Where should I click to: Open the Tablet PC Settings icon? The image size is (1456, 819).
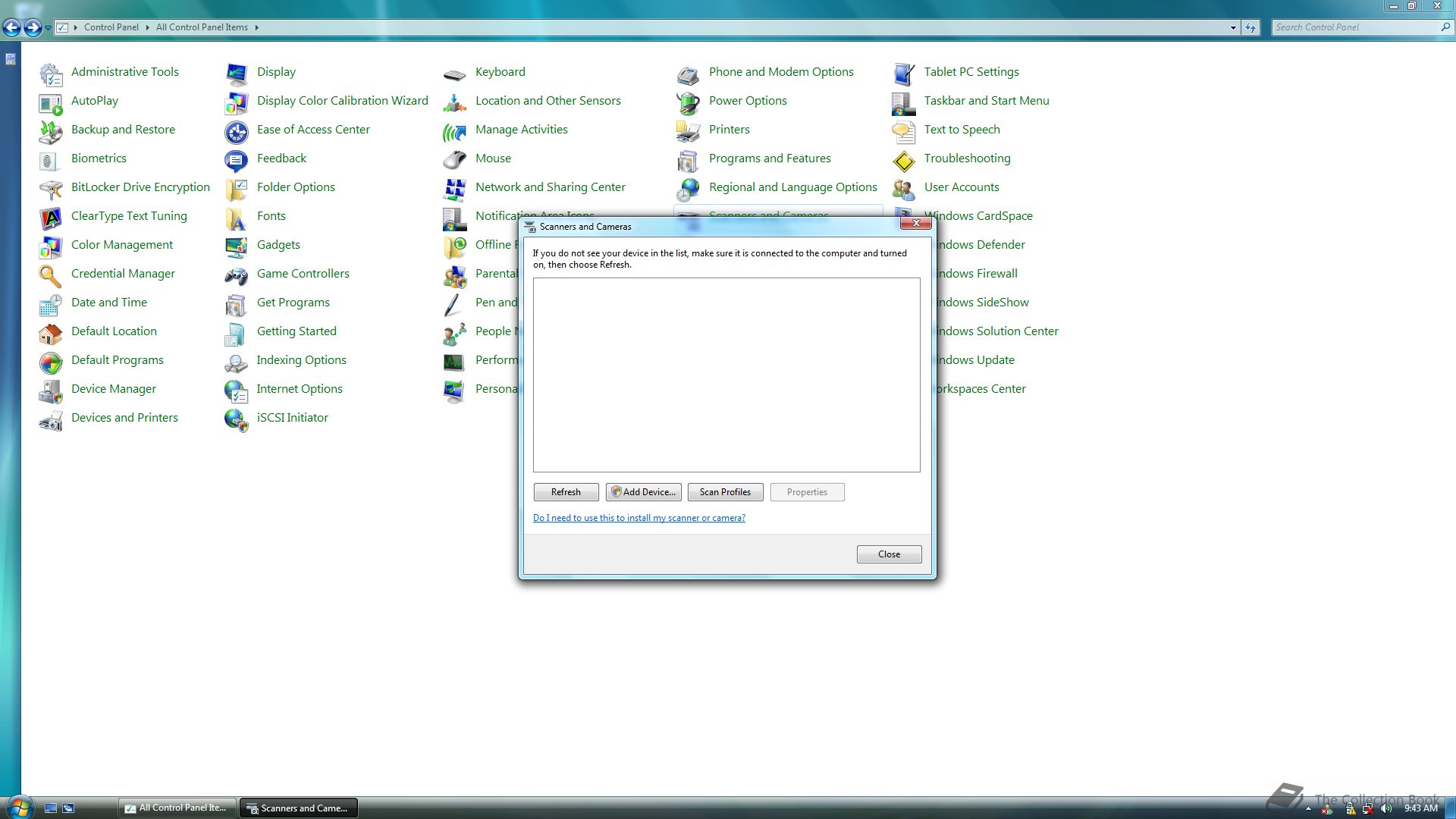click(904, 74)
